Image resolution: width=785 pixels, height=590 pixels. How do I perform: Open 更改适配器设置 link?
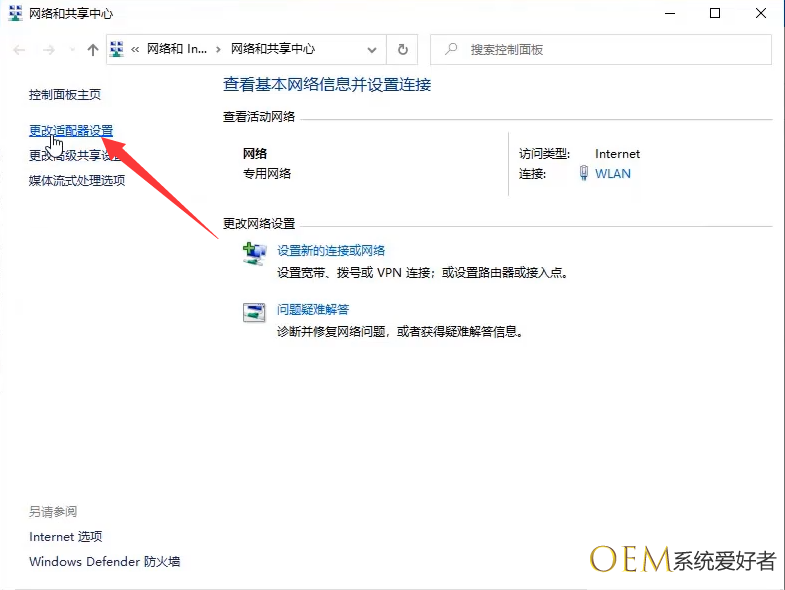(x=71, y=131)
